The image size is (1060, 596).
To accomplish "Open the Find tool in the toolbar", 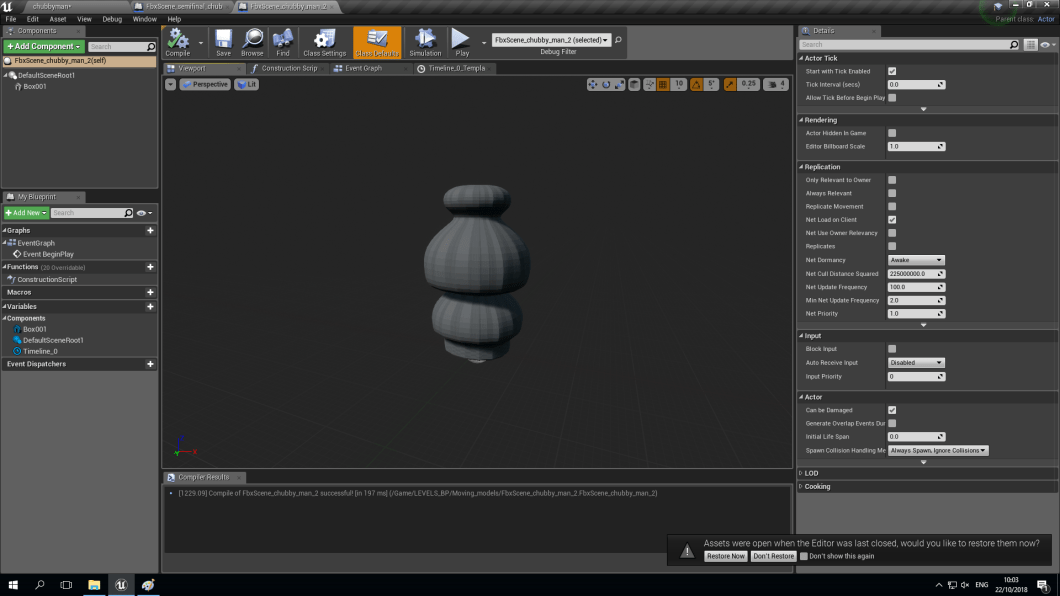I will click(283, 42).
